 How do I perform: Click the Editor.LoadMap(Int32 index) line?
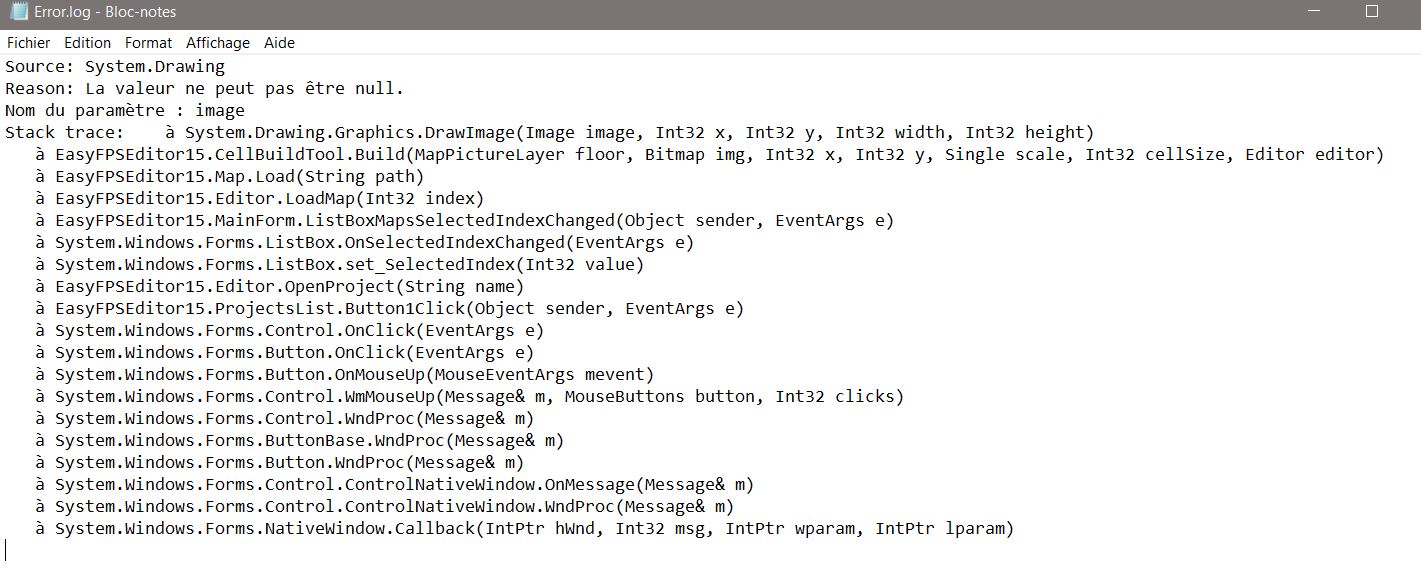[x=269, y=199]
